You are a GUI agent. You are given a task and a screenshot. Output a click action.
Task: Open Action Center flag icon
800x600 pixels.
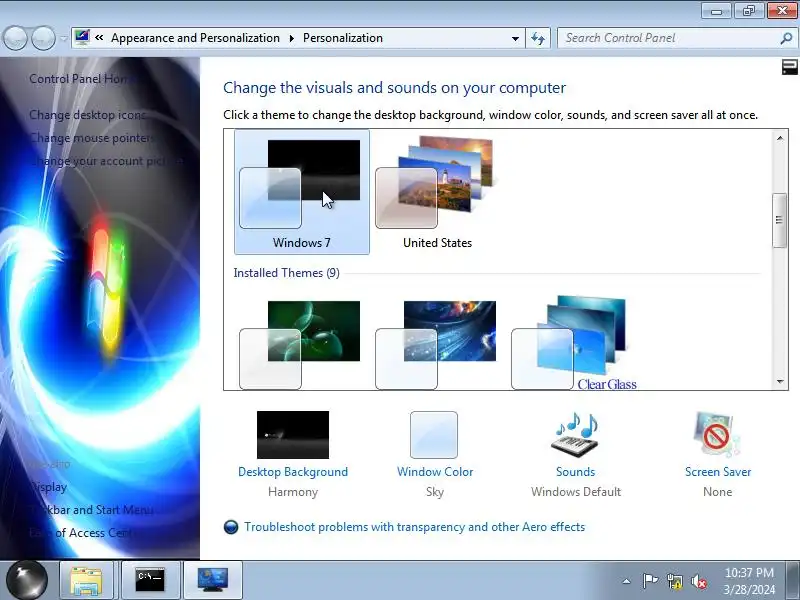point(649,581)
